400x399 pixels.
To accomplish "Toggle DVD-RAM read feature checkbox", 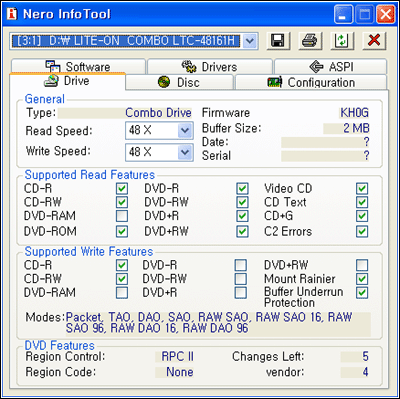I will tap(122, 216).
